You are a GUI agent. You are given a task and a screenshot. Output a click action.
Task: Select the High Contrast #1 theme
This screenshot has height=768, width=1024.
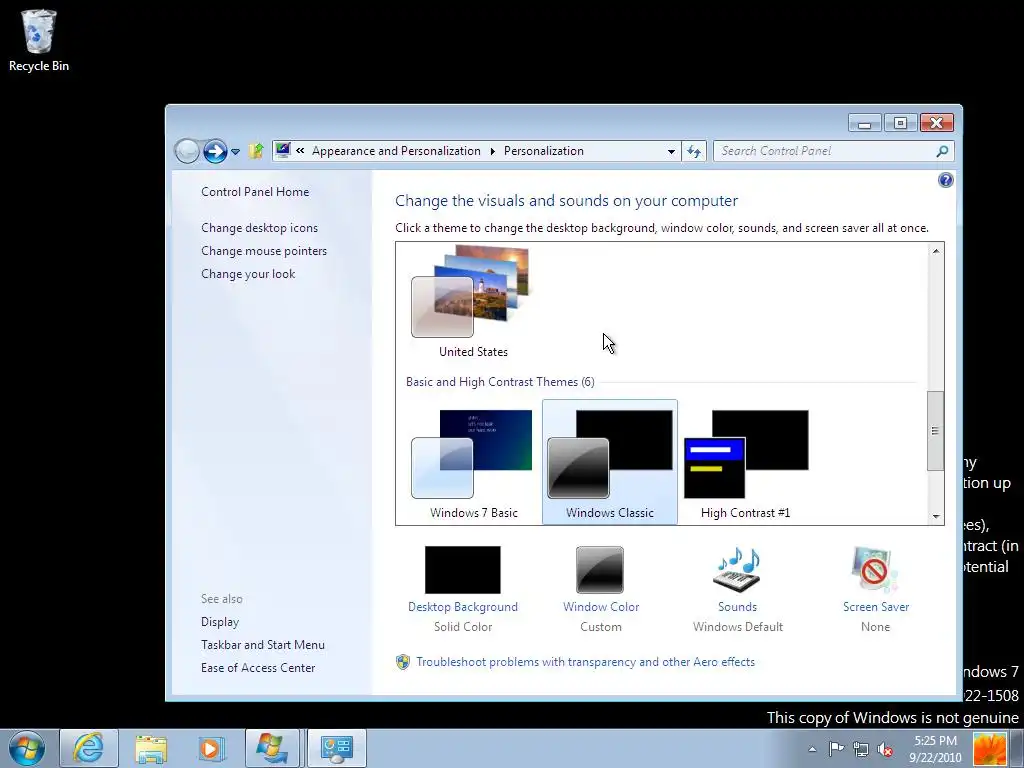click(746, 462)
